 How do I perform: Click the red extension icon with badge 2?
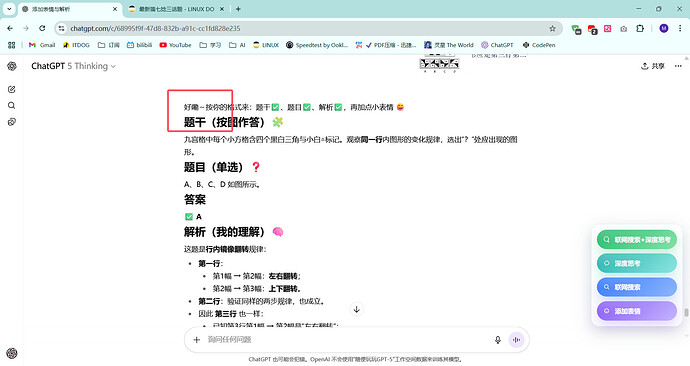[x=592, y=29]
